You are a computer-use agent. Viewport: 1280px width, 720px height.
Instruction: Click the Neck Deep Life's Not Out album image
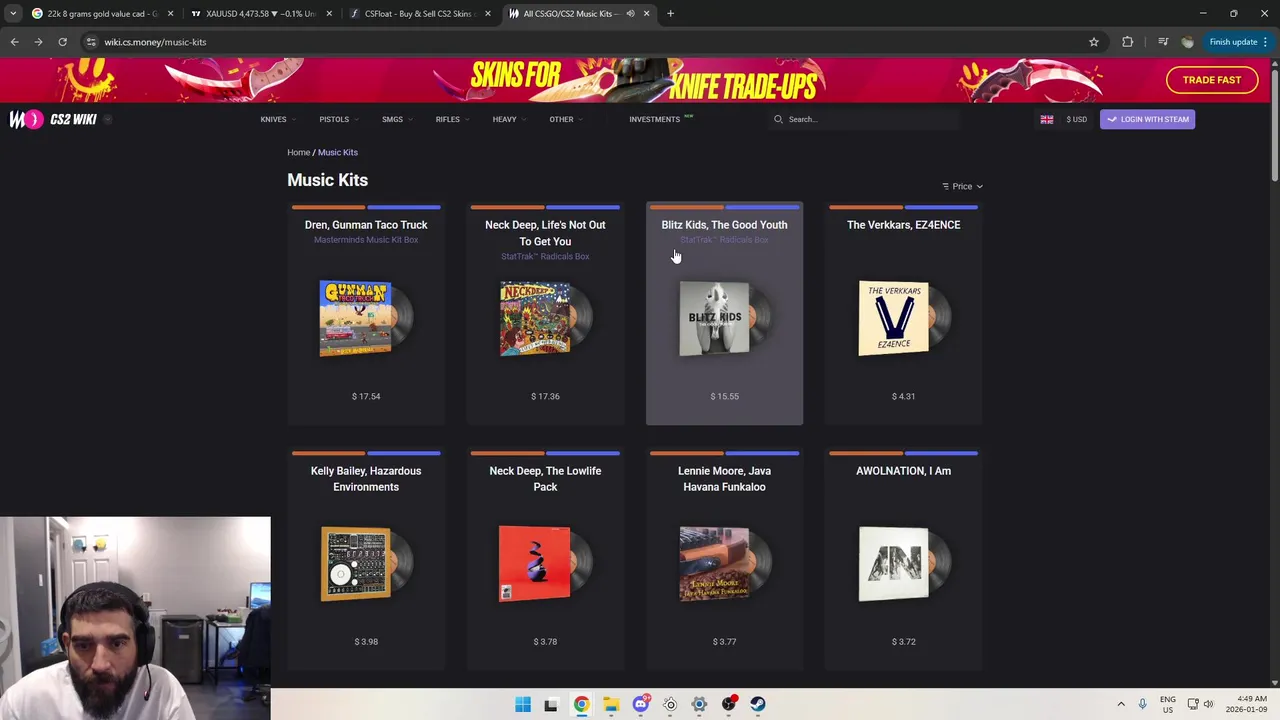coord(545,318)
